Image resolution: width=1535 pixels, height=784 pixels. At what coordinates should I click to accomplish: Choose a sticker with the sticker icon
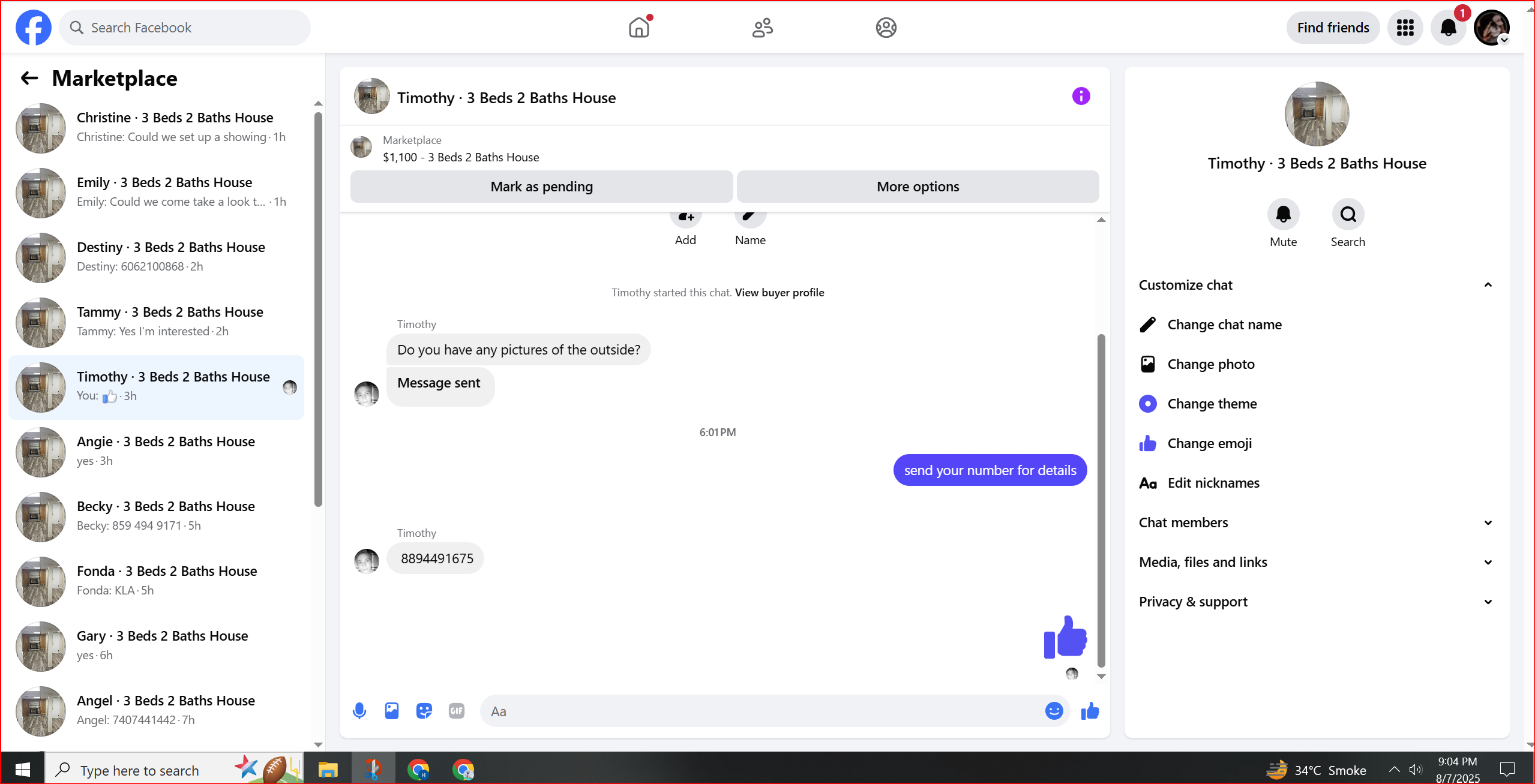click(424, 711)
